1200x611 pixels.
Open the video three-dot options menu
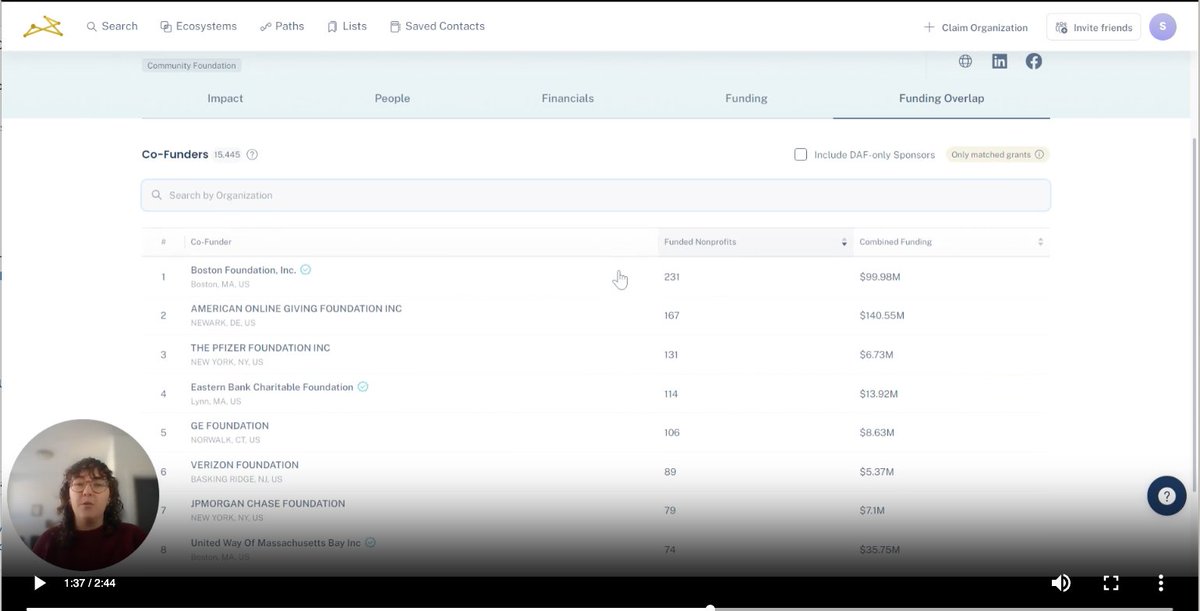point(1160,582)
